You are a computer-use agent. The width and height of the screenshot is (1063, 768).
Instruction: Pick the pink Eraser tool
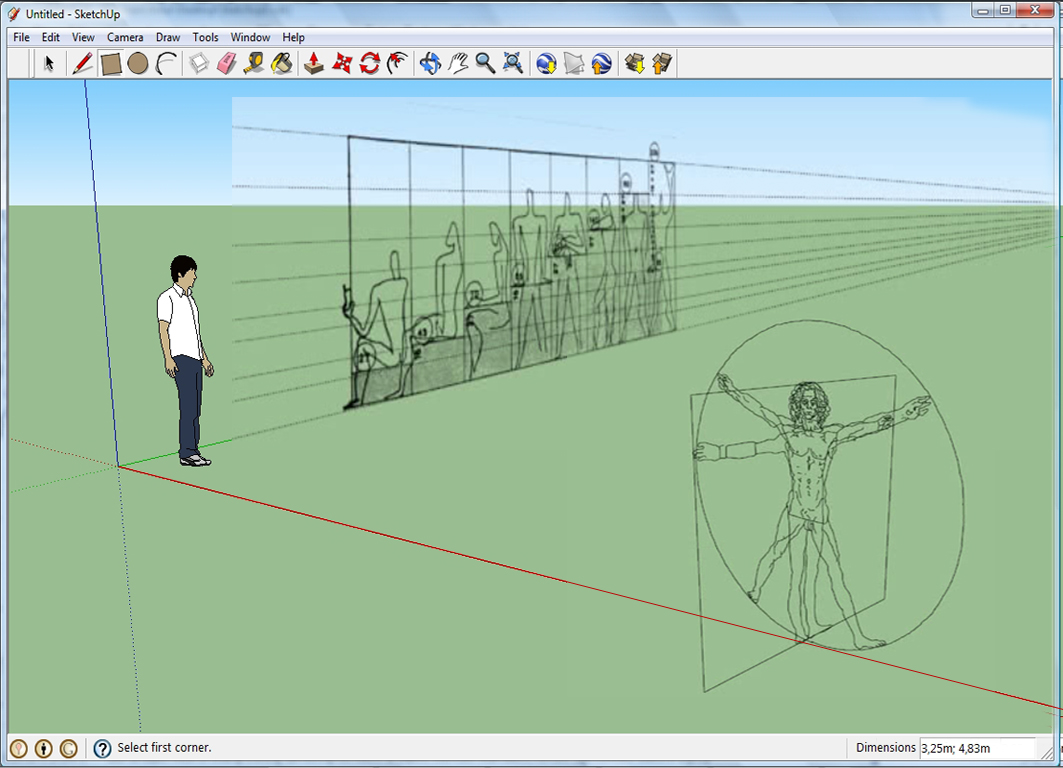226,64
